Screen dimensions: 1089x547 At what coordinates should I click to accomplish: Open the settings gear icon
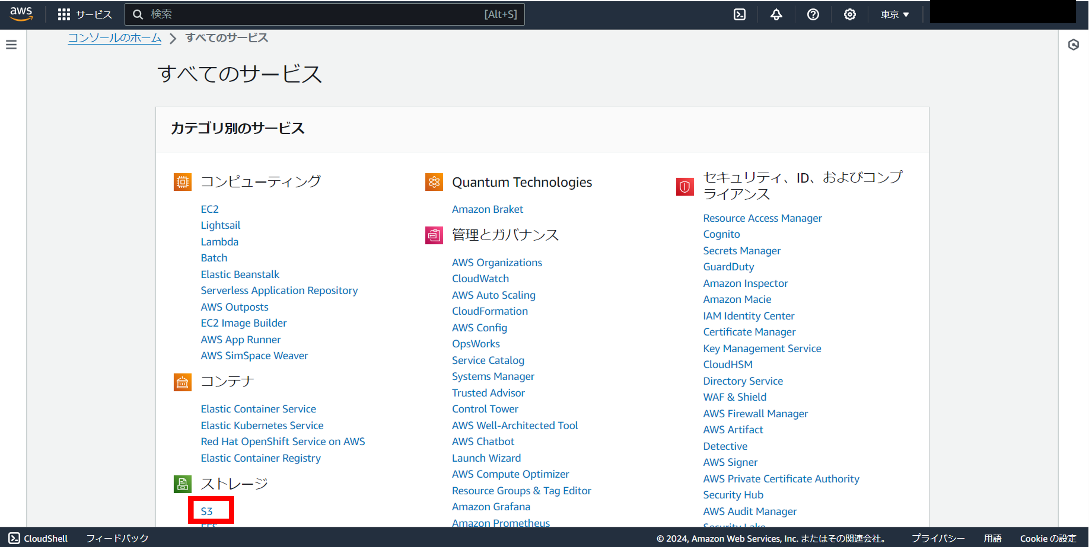coord(849,15)
